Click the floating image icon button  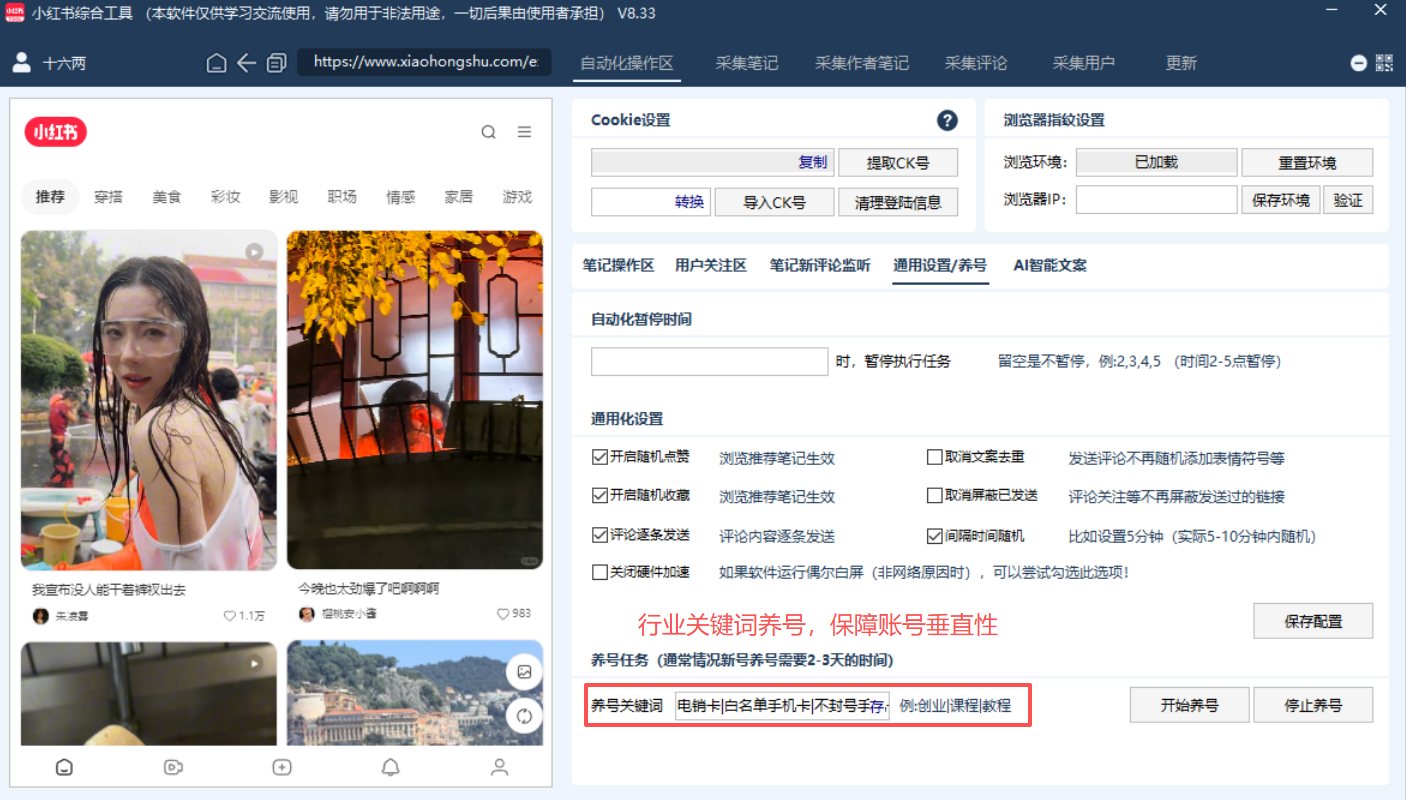point(524,672)
